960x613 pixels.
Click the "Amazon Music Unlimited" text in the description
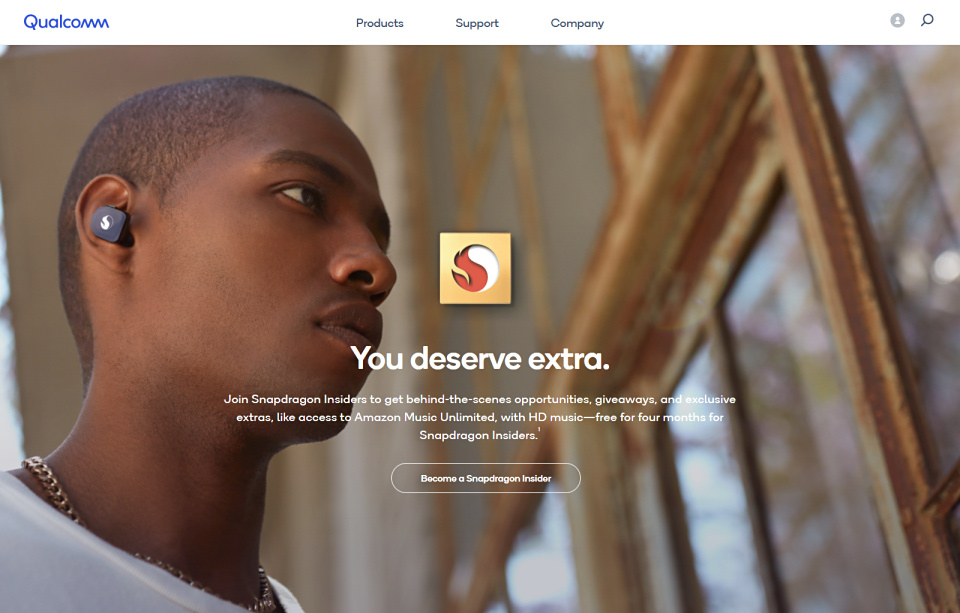tap(425, 417)
